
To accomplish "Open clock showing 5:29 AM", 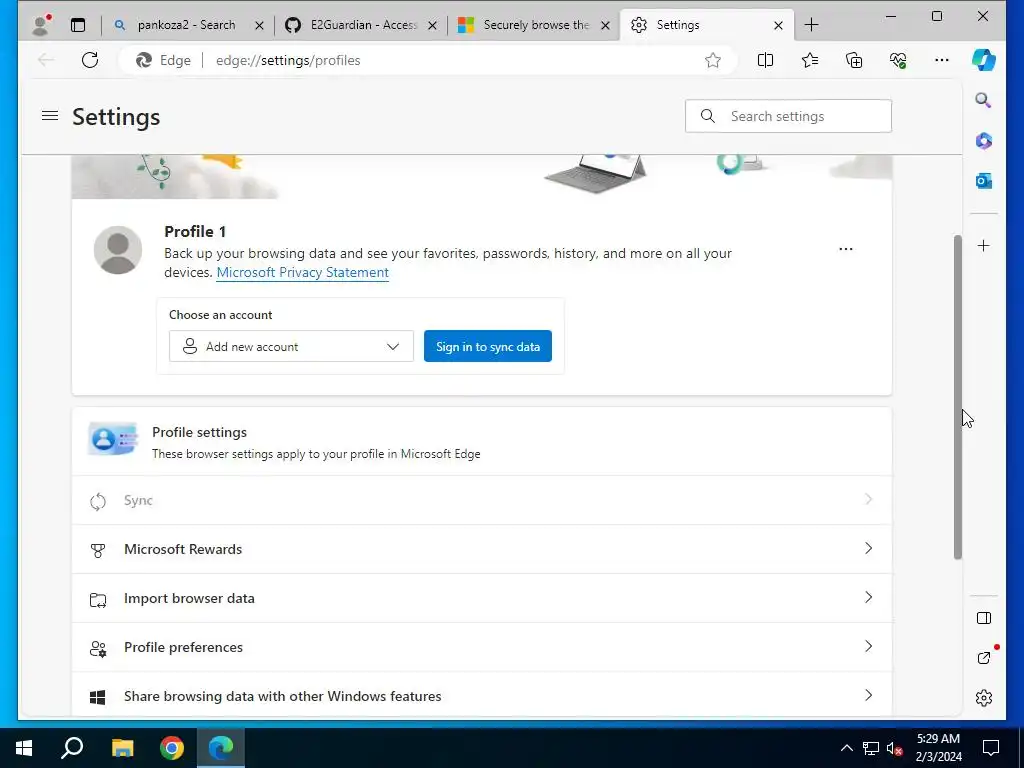I will [938, 748].
